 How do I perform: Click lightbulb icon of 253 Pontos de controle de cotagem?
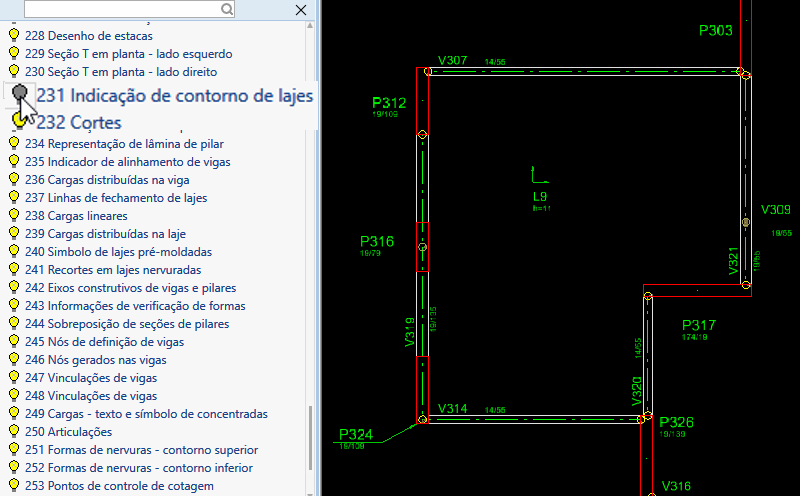point(14,486)
